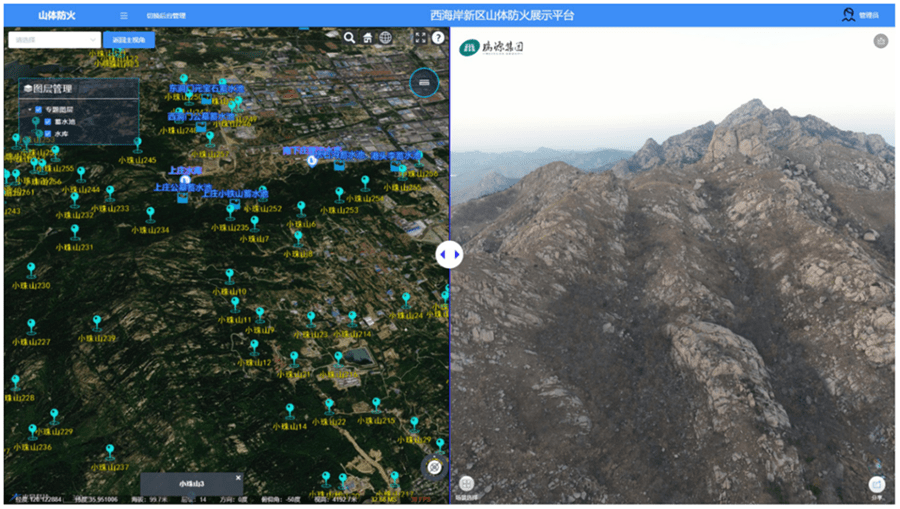This screenshot has height=509, width=900.
Task: Select the 小珠山10 map marker
Action: [230, 276]
